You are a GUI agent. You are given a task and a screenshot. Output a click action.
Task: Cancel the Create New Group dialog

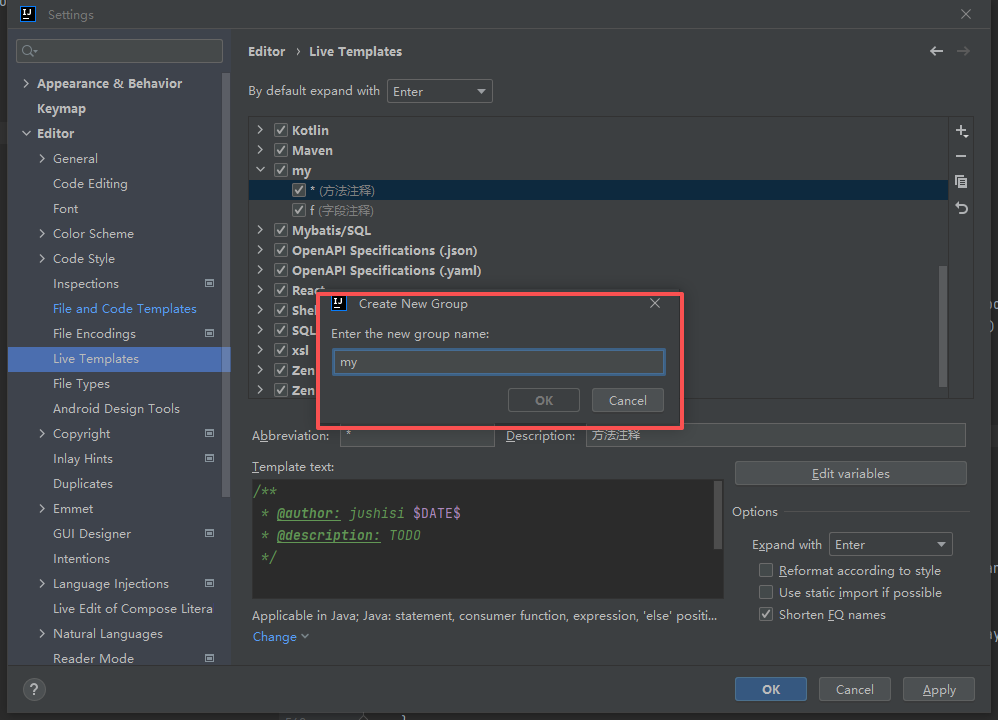pyautogui.click(x=628, y=400)
